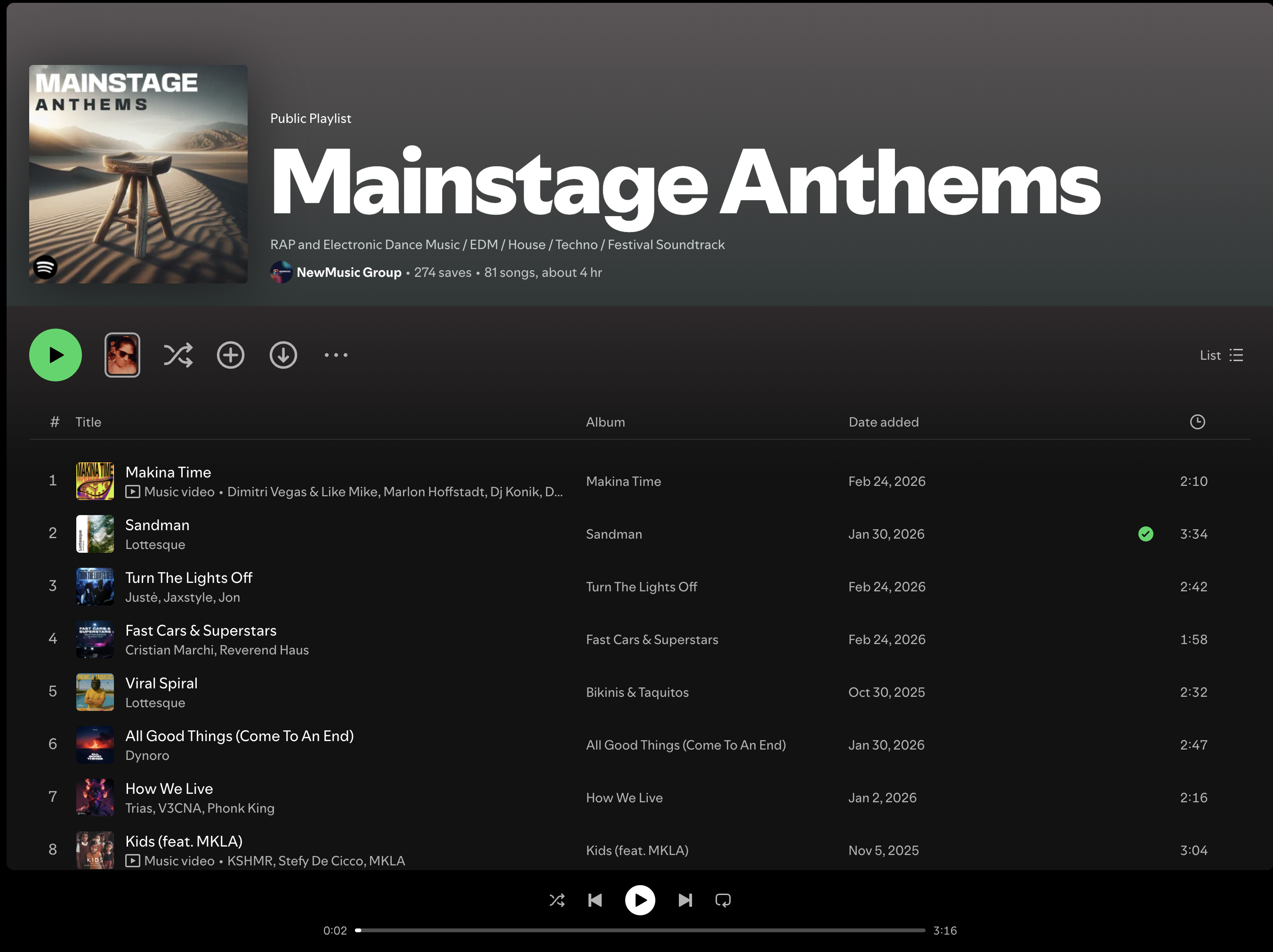Sort tracks by Album column header
Viewport: 1273px width, 952px height.
coord(605,422)
